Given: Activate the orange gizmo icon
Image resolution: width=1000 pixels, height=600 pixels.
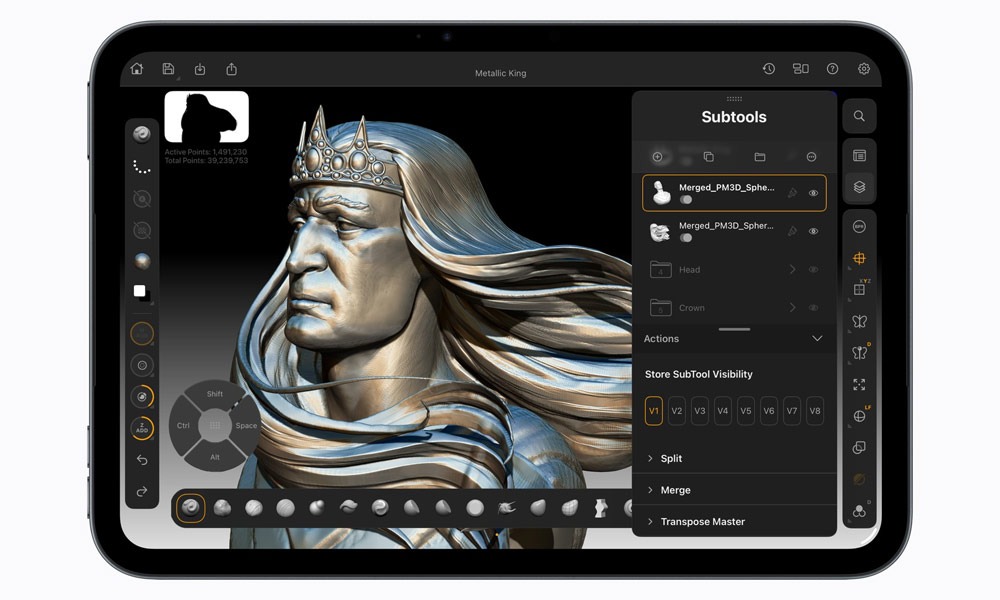Looking at the screenshot, I should (859, 258).
